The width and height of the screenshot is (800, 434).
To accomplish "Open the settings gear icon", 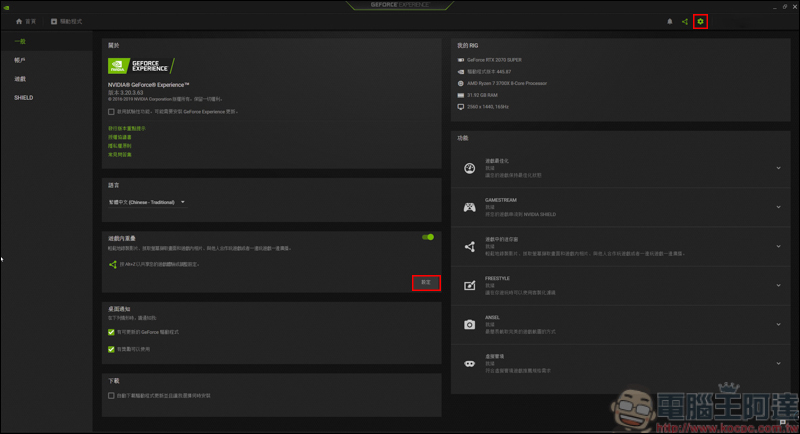I will pyautogui.click(x=700, y=21).
